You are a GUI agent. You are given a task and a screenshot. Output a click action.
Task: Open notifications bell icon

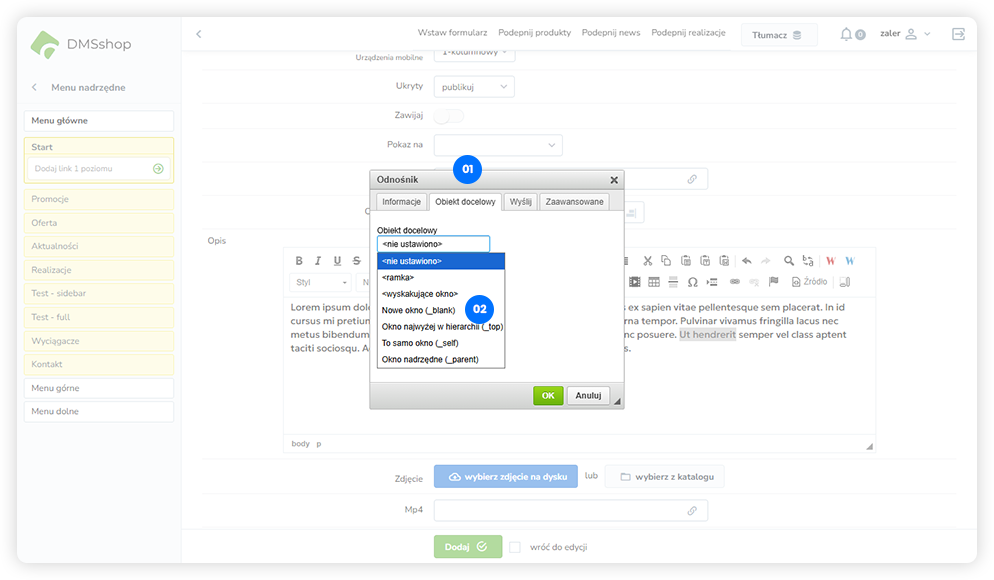point(847,34)
